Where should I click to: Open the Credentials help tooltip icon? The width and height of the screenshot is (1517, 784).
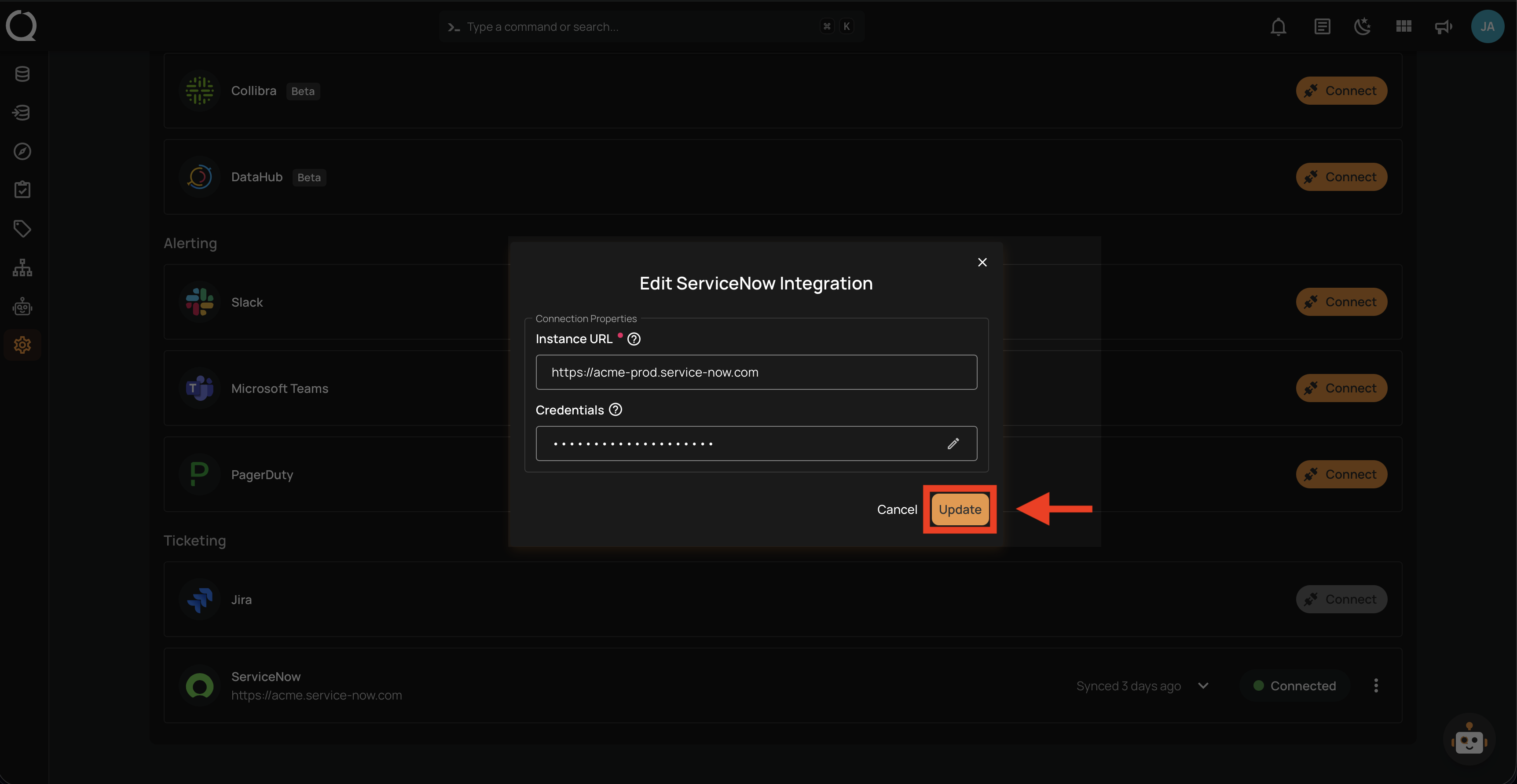pyautogui.click(x=616, y=410)
